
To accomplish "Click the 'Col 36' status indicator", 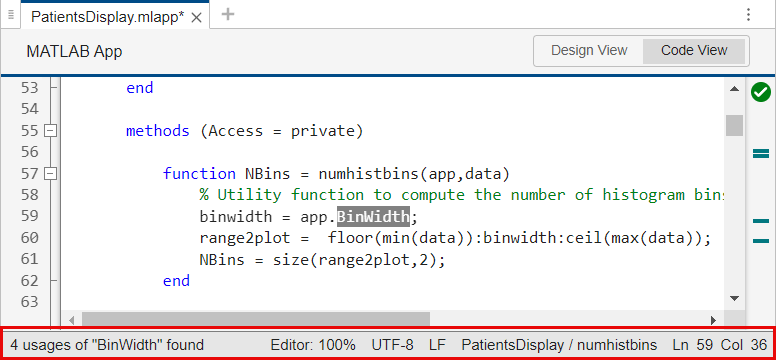I will (744, 345).
